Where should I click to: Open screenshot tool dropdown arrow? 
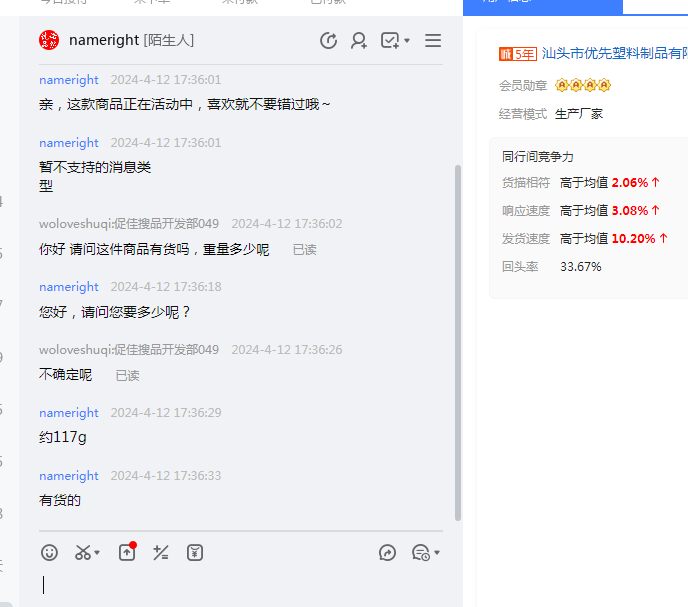[x=98, y=553]
